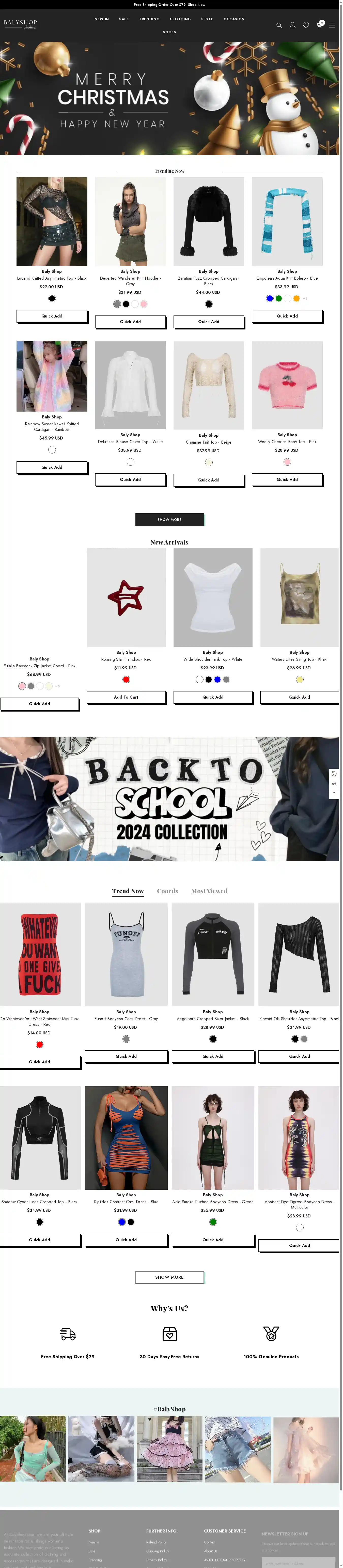Screen dimensions: 343x1568
Task: Choose green swatch for Acid Smoke Dress
Action: [213, 1222]
